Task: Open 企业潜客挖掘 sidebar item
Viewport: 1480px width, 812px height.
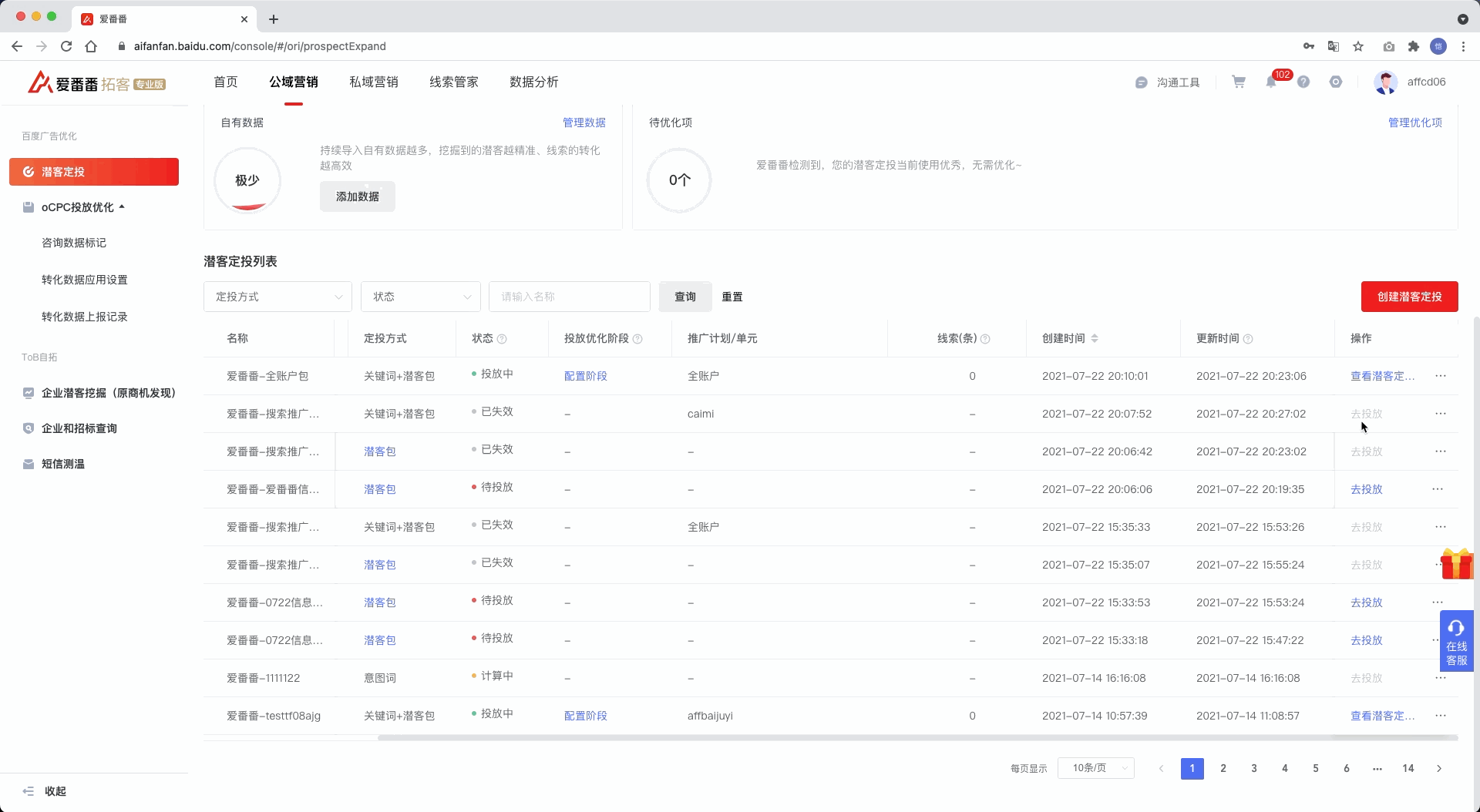Action: coord(100,393)
